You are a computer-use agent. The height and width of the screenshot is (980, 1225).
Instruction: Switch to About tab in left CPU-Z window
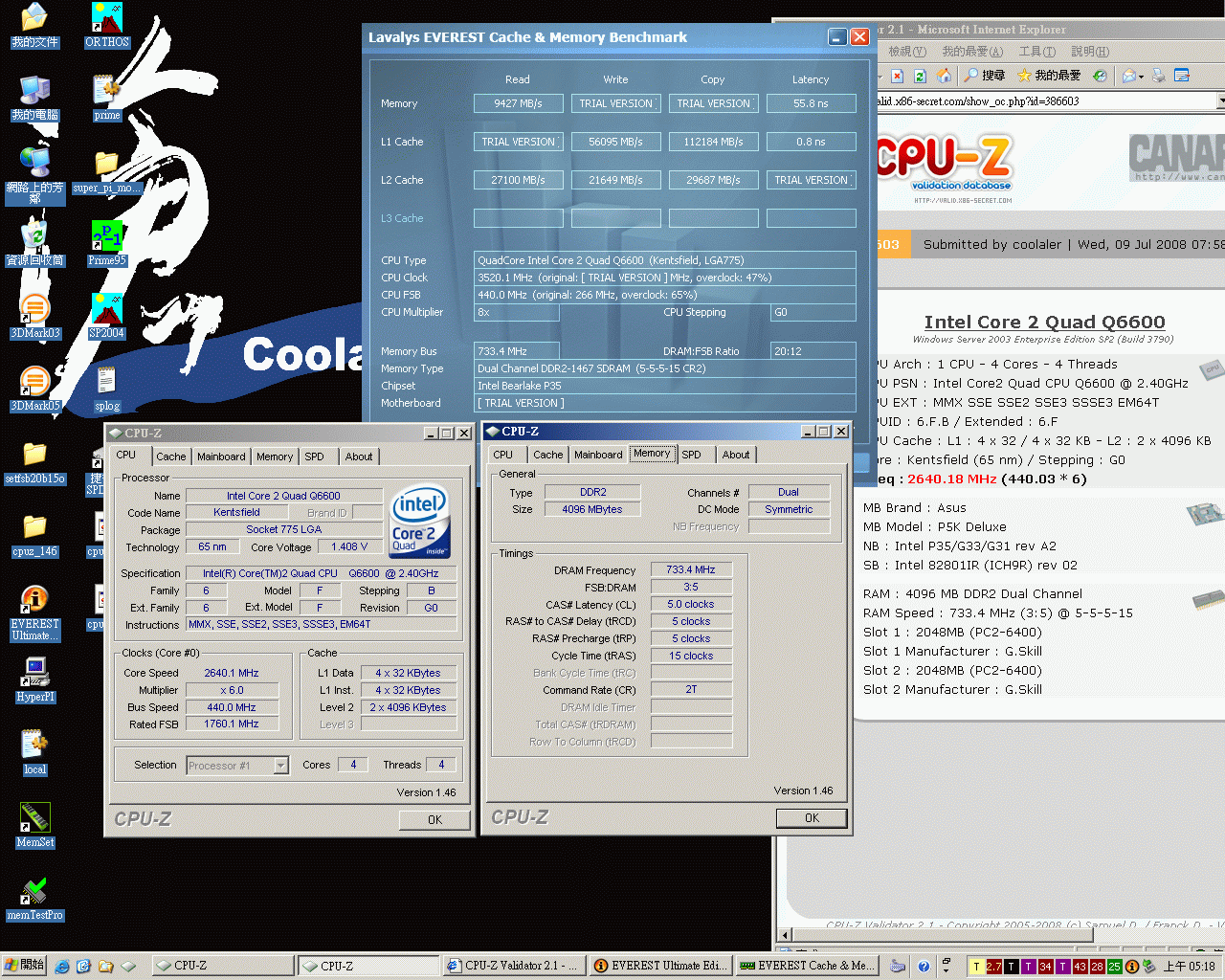[359, 457]
